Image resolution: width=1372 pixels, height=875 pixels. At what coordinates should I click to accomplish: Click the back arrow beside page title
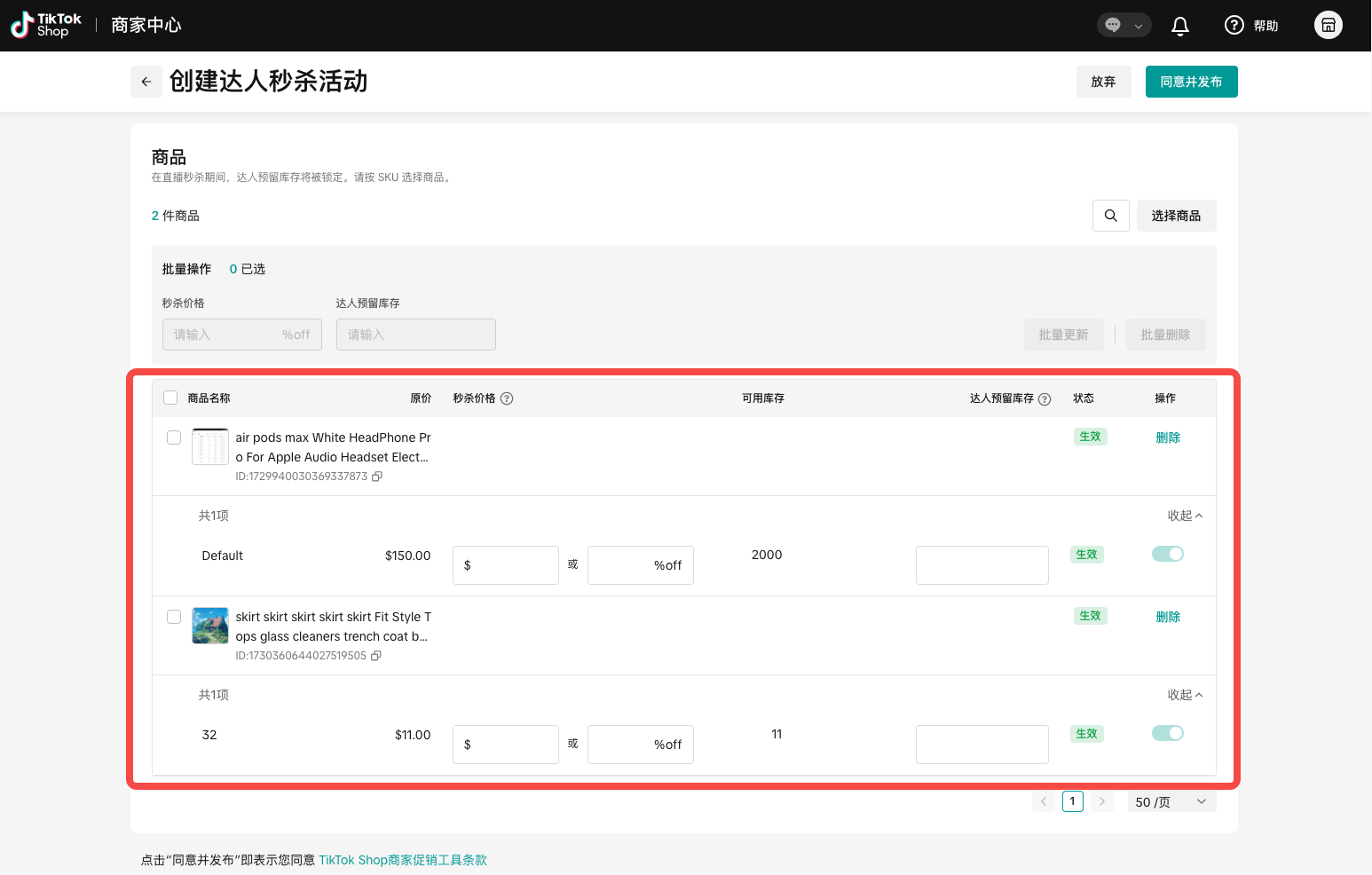(146, 82)
